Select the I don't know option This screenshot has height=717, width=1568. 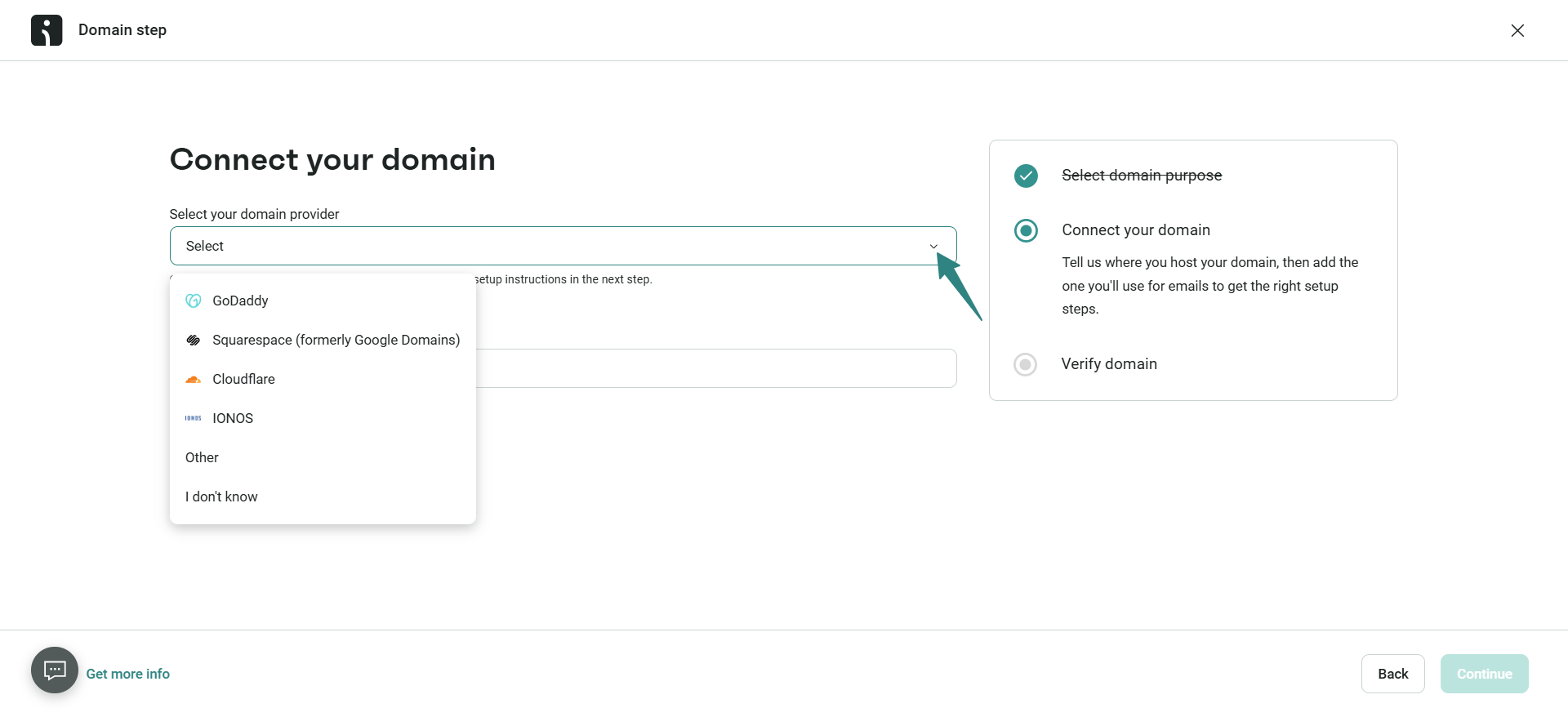point(221,497)
